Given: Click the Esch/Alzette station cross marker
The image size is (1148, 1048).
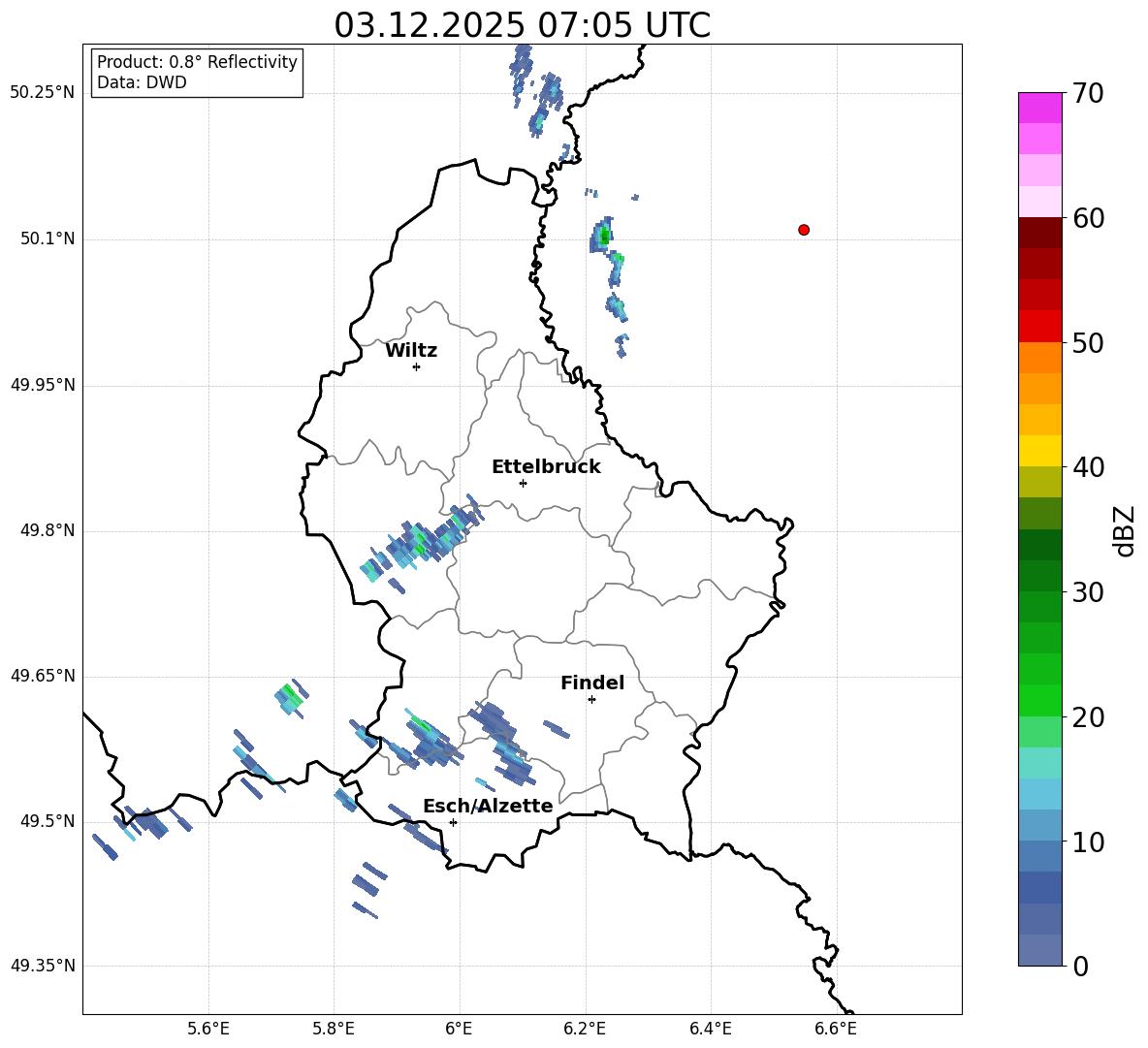Looking at the screenshot, I should click(x=453, y=822).
